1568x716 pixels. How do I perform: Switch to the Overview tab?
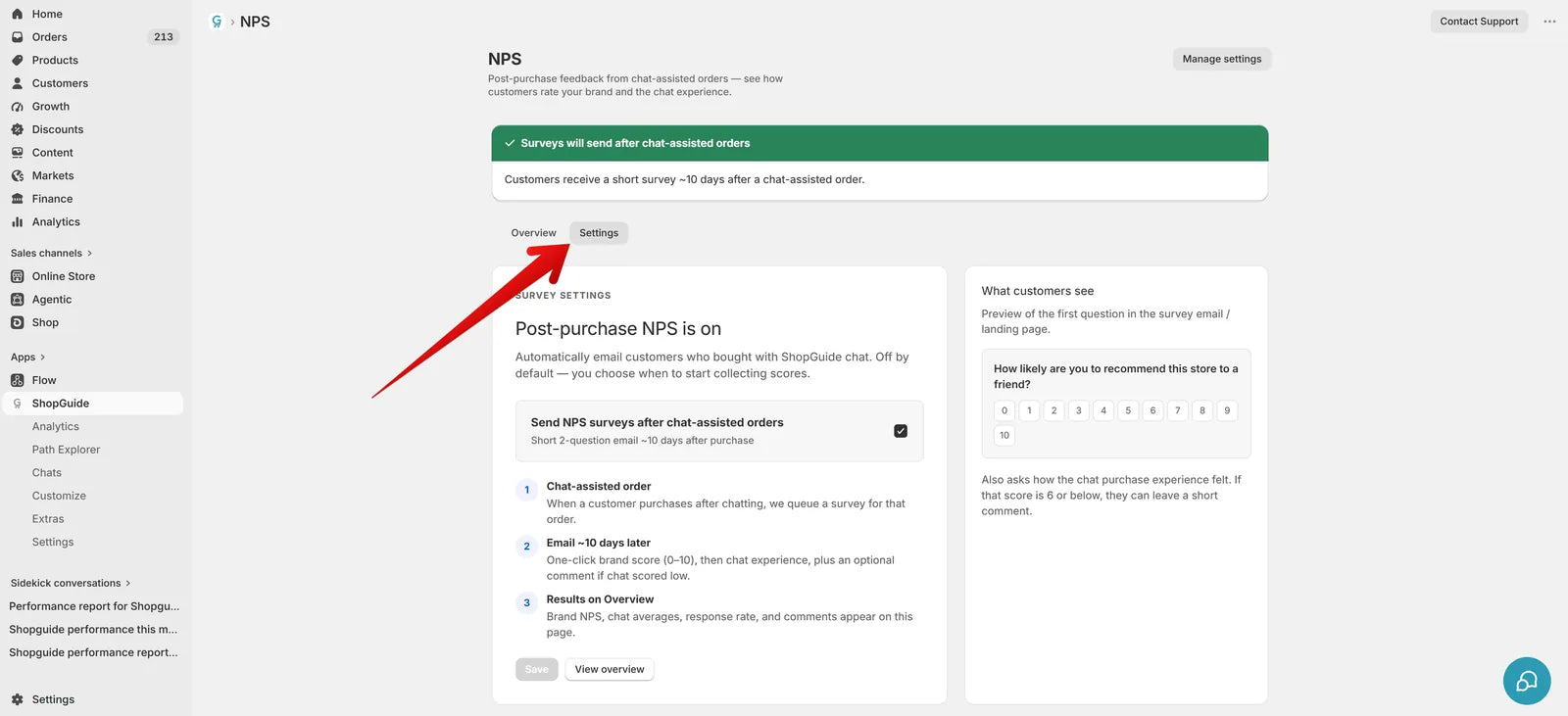pyautogui.click(x=533, y=233)
